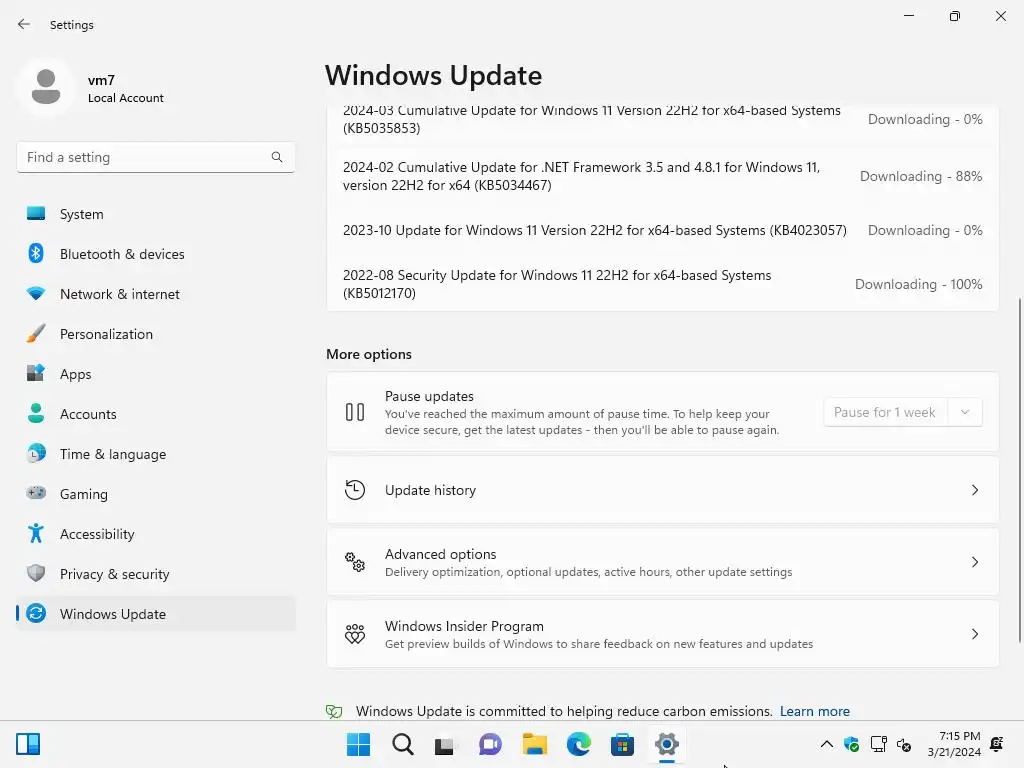This screenshot has height=768, width=1024.
Task: Select Windows Update in the sidebar
Action: pyautogui.click(x=156, y=614)
